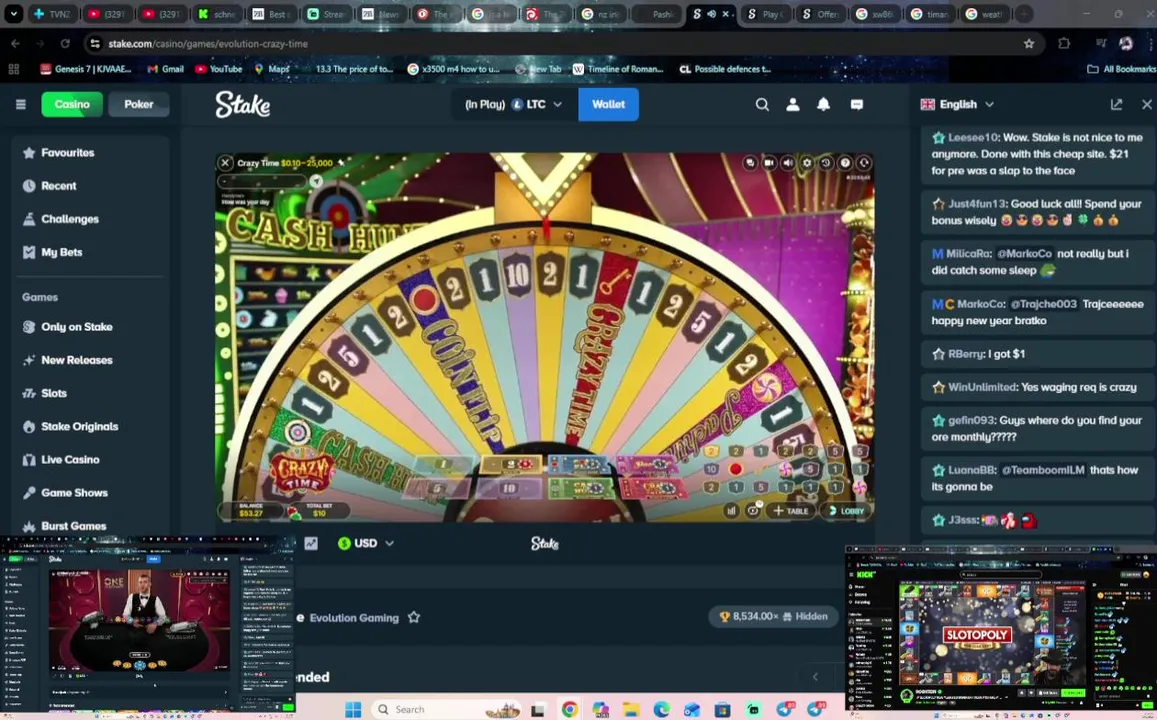Click the + TABLE button
Viewport: 1157px width, 720px height.
[x=791, y=510]
